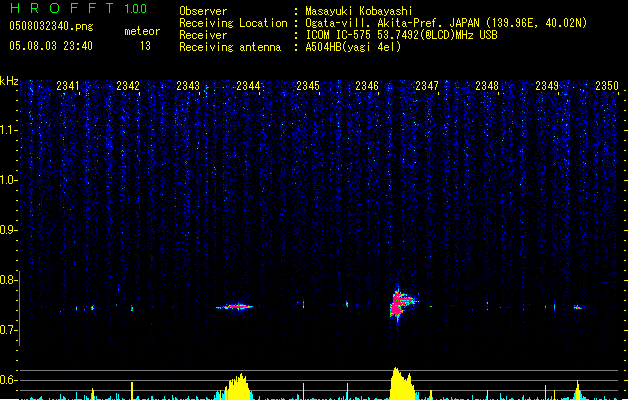Click time marker 2343
This screenshot has height=400, width=629.
(x=188, y=85)
